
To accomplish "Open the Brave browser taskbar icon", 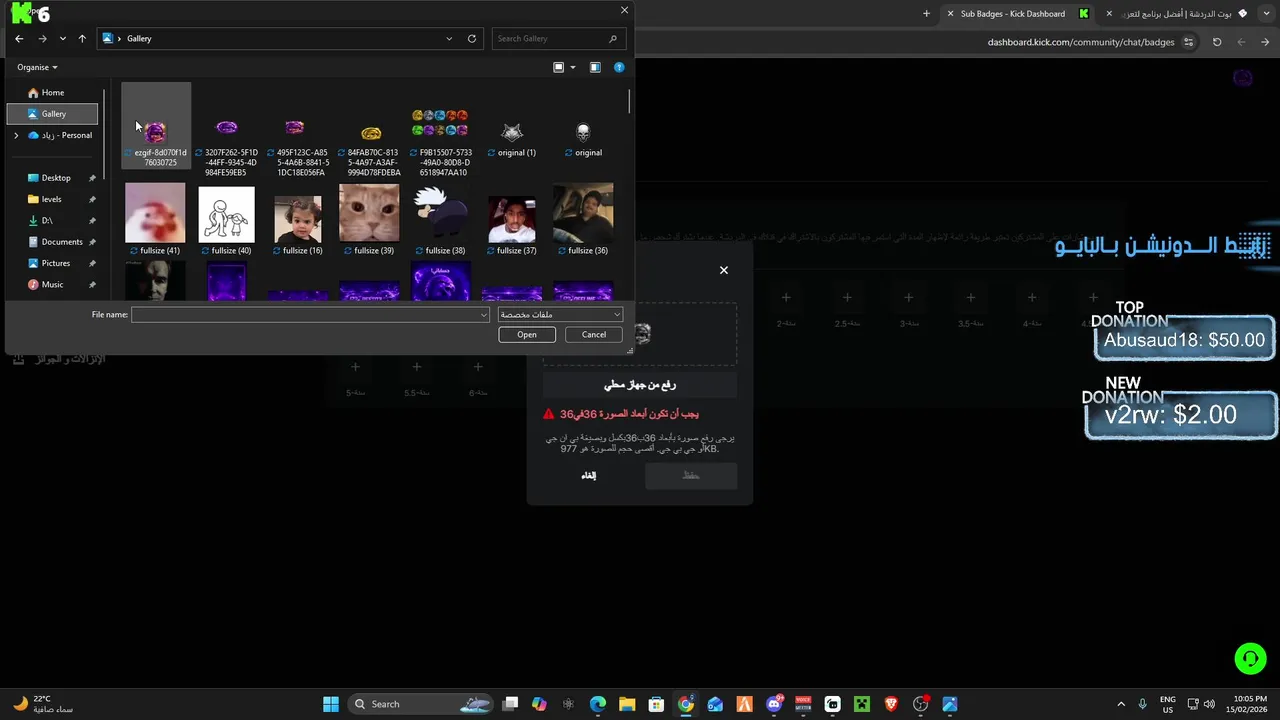I will (891, 704).
